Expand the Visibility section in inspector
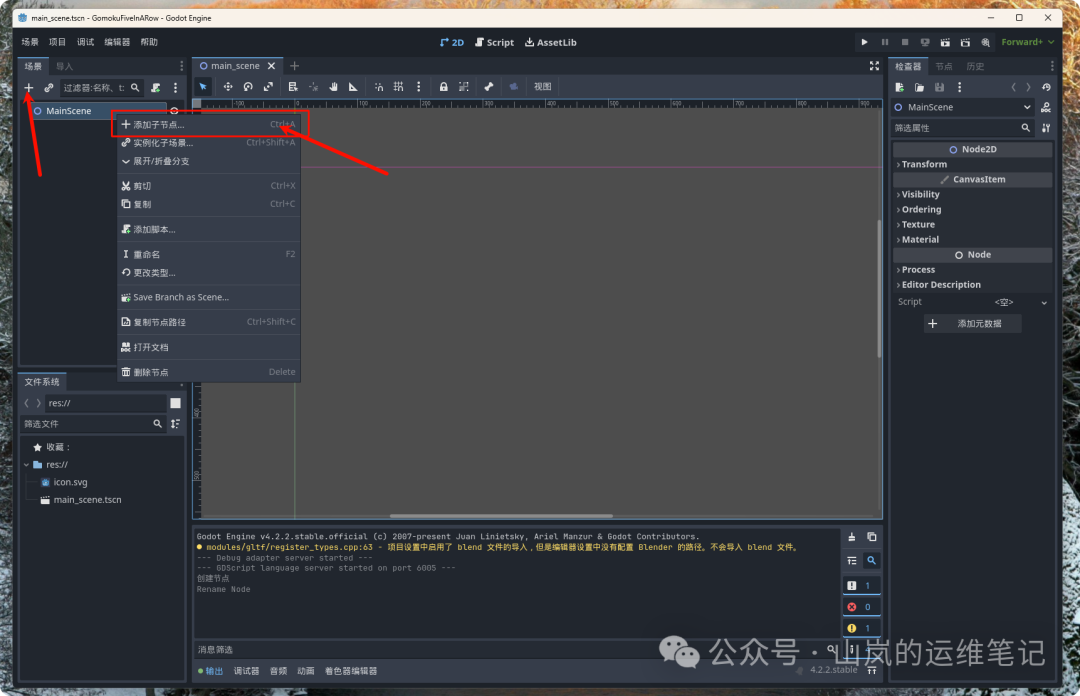 point(920,194)
